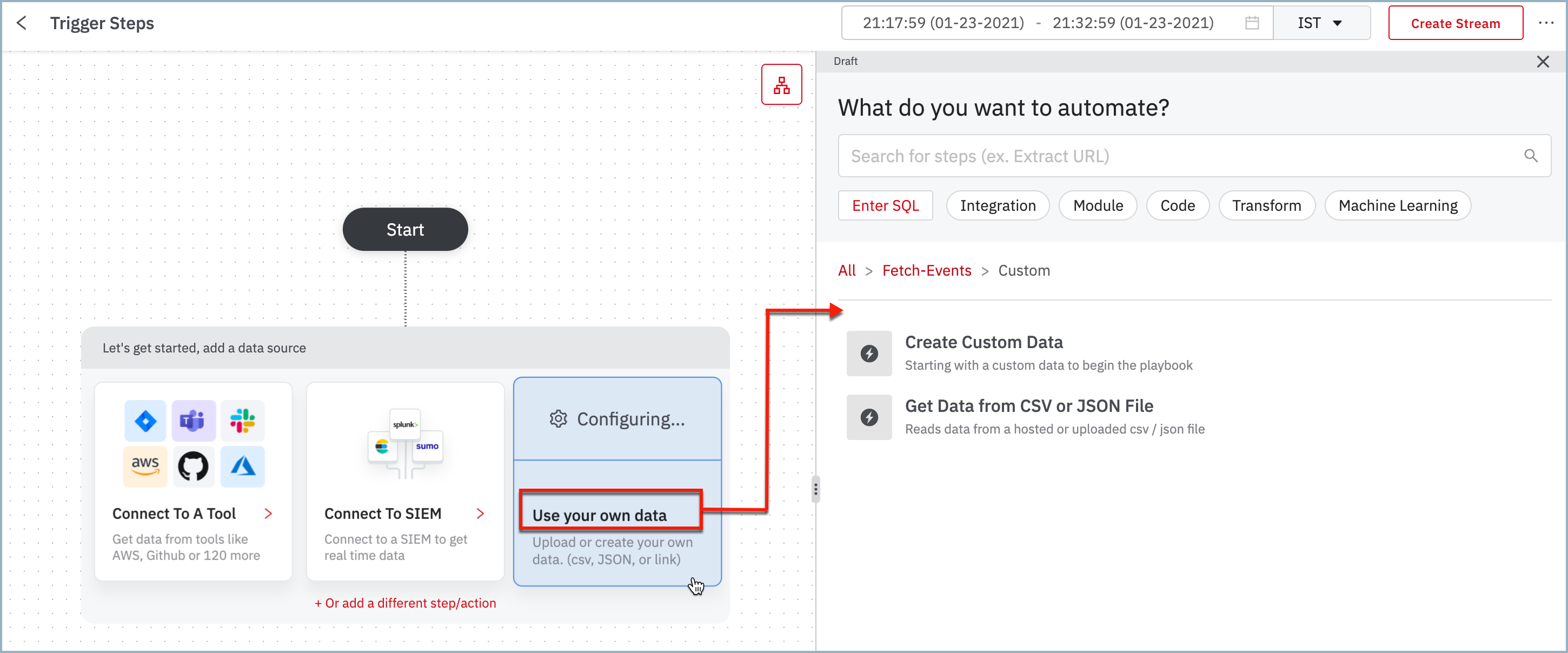Image resolution: width=1568 pixels, height=653 pixels.
Task: Click the Sumo logo
Action: pos(427,447)
